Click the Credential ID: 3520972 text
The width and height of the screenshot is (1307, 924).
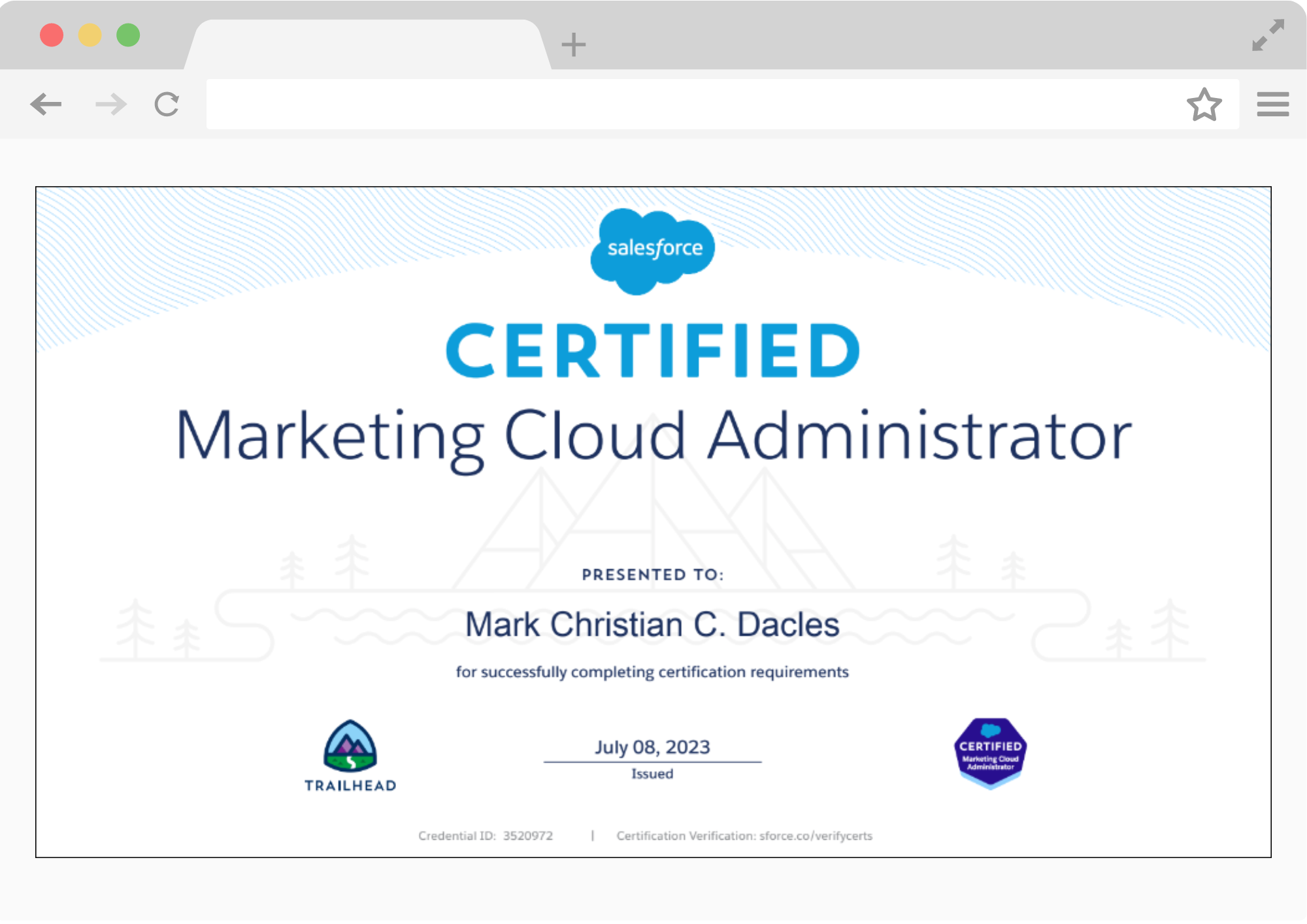(486, 836)
